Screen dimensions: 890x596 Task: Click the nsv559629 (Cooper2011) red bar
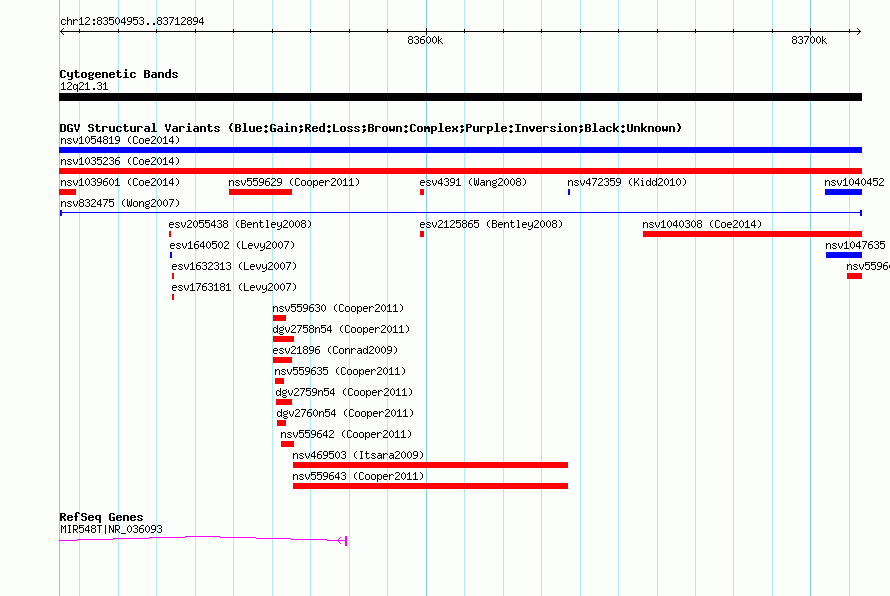(261, 192)
